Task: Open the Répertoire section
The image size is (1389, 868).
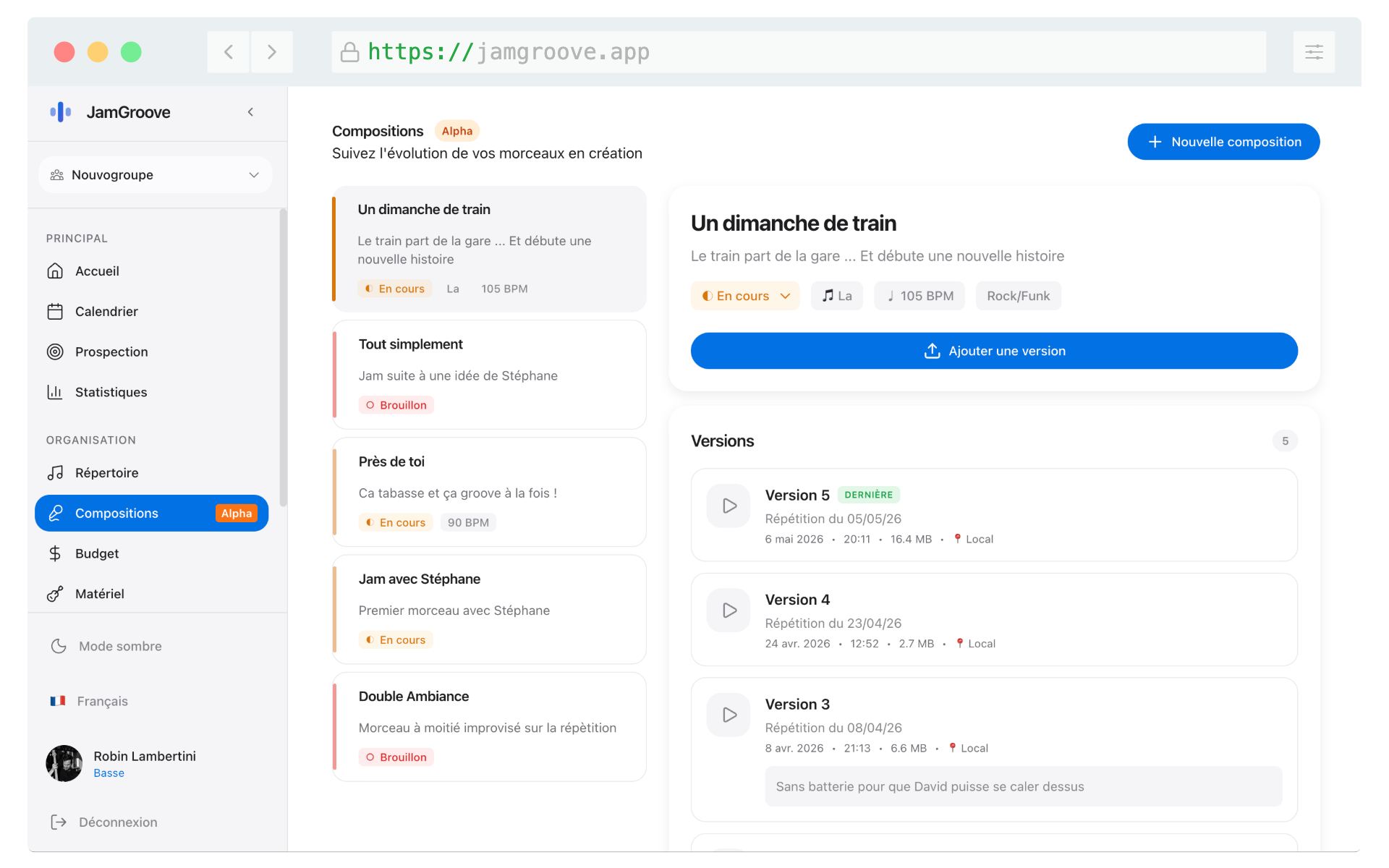Action: point(151,473)
